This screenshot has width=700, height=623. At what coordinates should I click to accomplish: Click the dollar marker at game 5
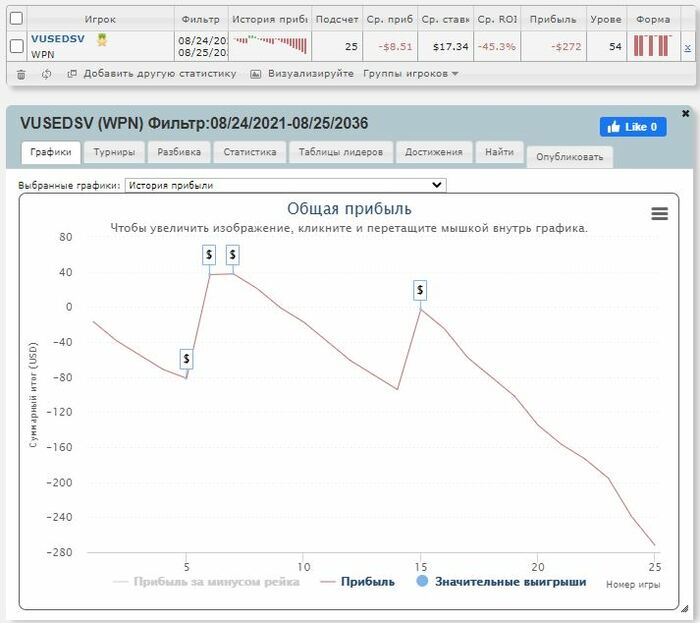point(186,359)
